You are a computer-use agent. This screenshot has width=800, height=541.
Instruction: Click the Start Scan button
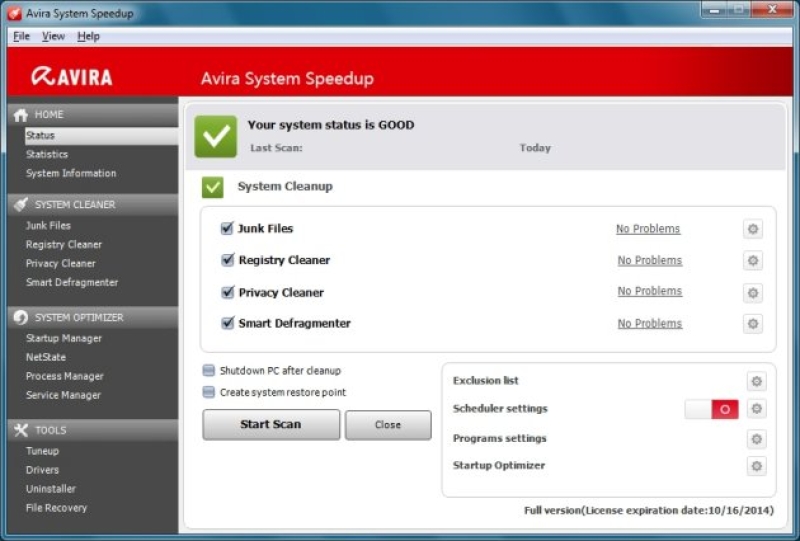click(x=271, y=425)
